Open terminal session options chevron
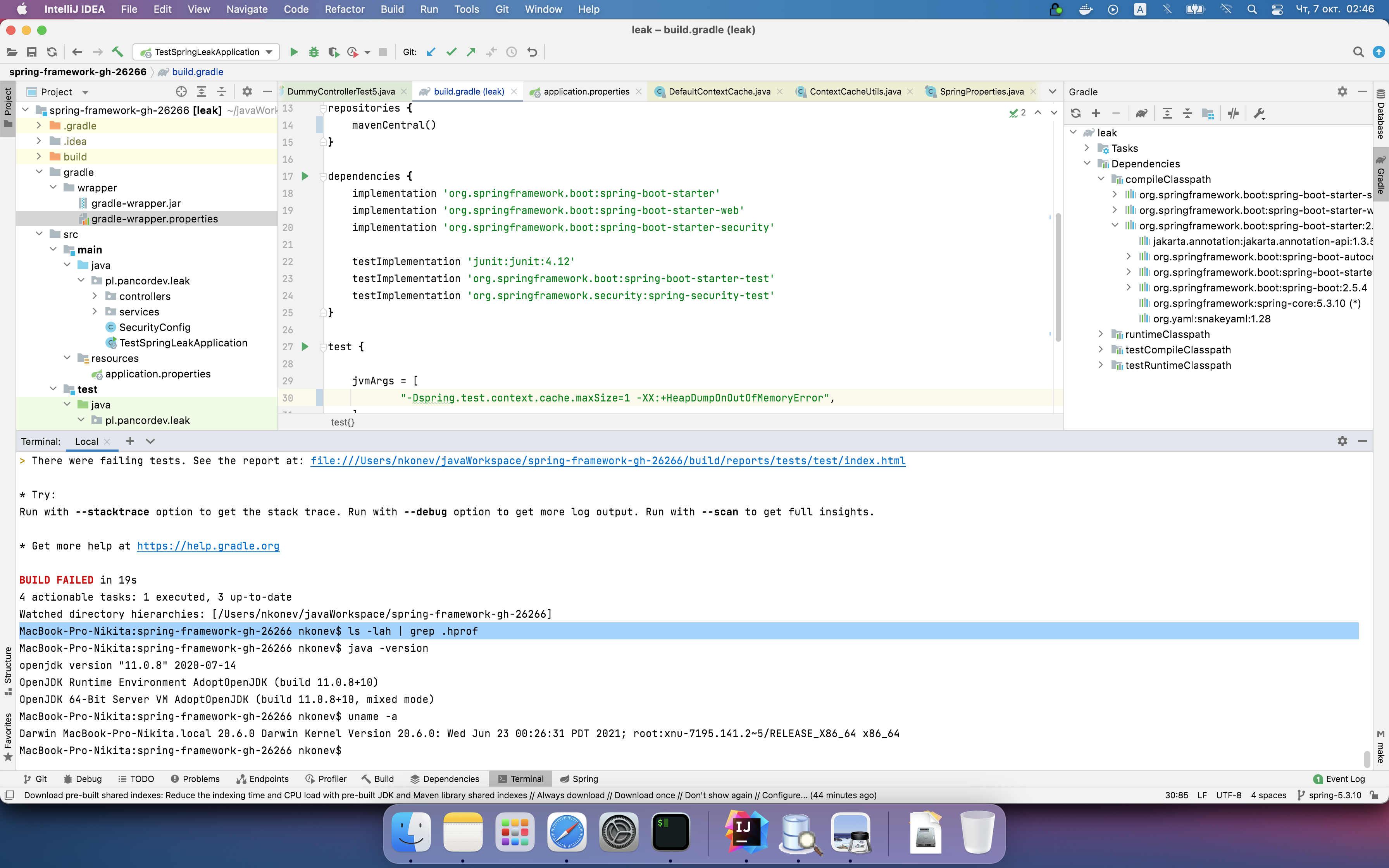This screenshot has width=1389, height=868. coord(150,441)
